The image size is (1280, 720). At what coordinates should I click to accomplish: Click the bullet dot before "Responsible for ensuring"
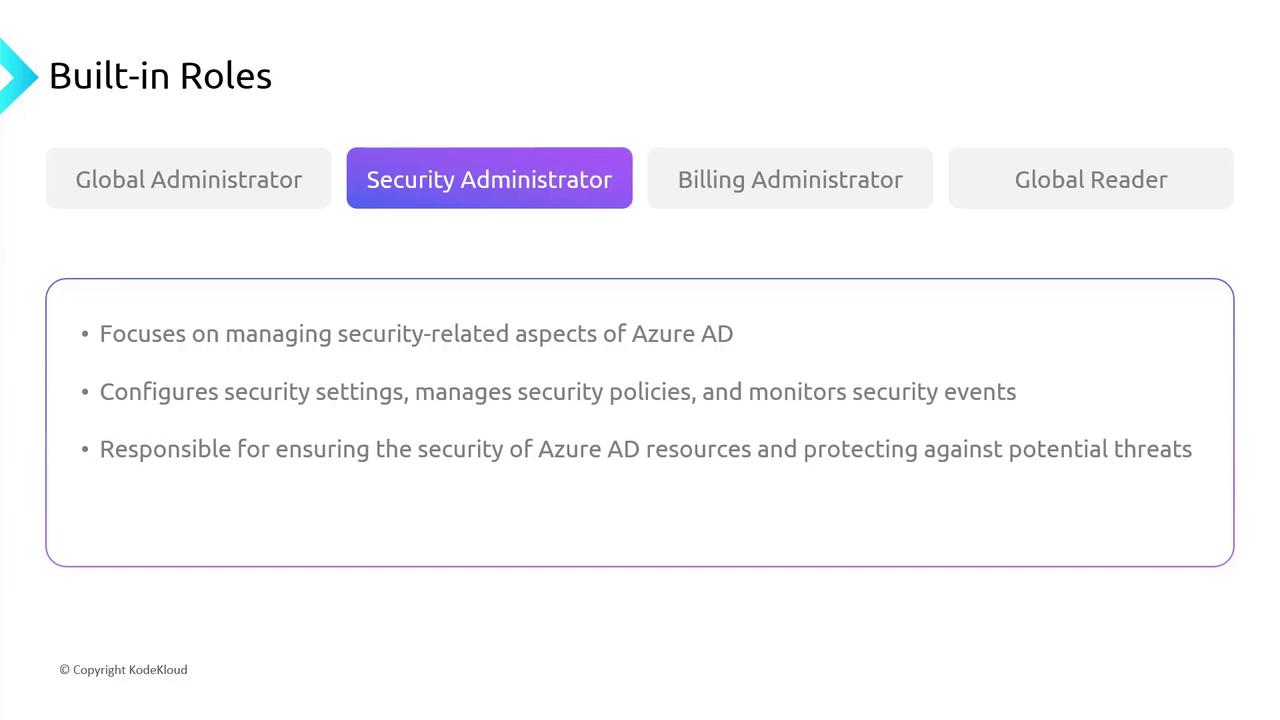point(85,450)
